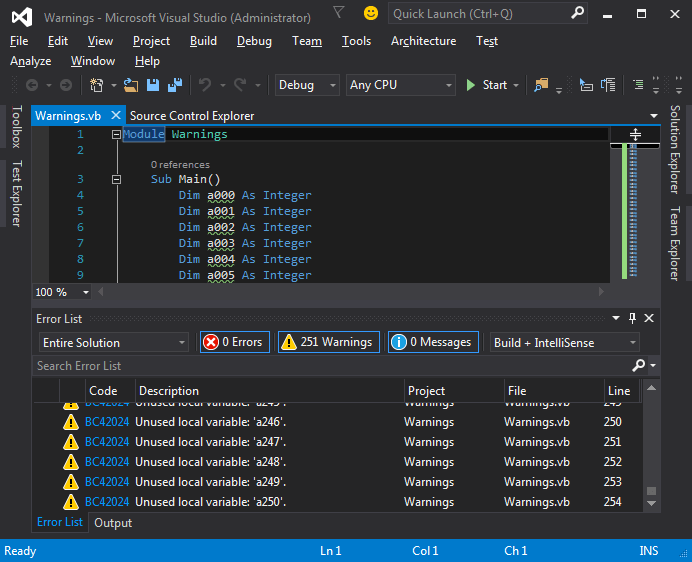This screenshot has width=692, height=562.
Task: Click the Find in Files icon
Action: coord(541,84)
